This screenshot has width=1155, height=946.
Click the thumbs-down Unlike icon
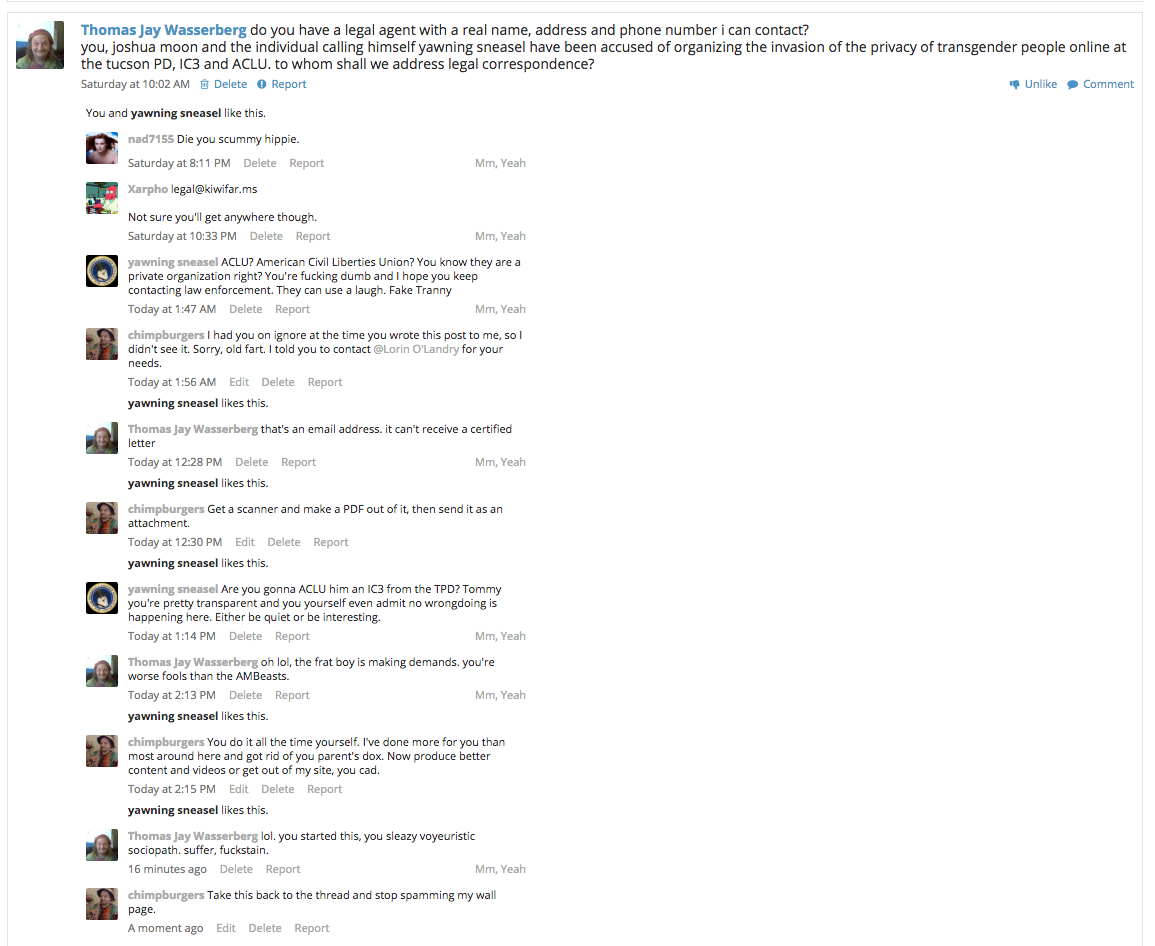coord(1014,84)
